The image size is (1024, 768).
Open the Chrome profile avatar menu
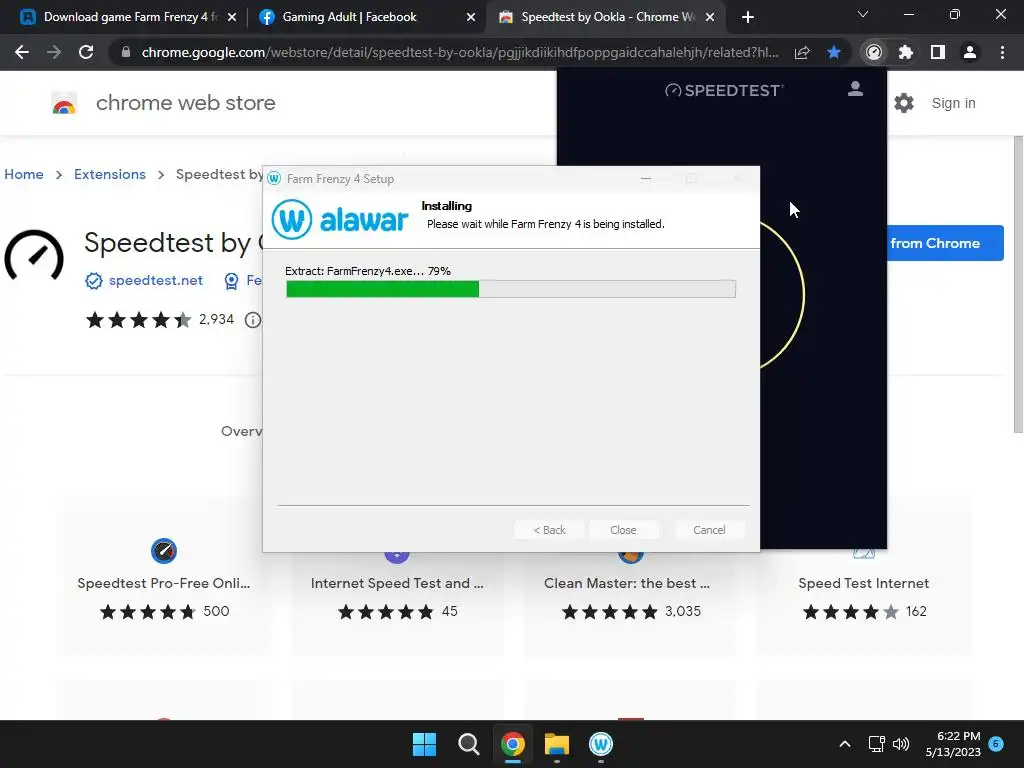[x=970, y=52]
